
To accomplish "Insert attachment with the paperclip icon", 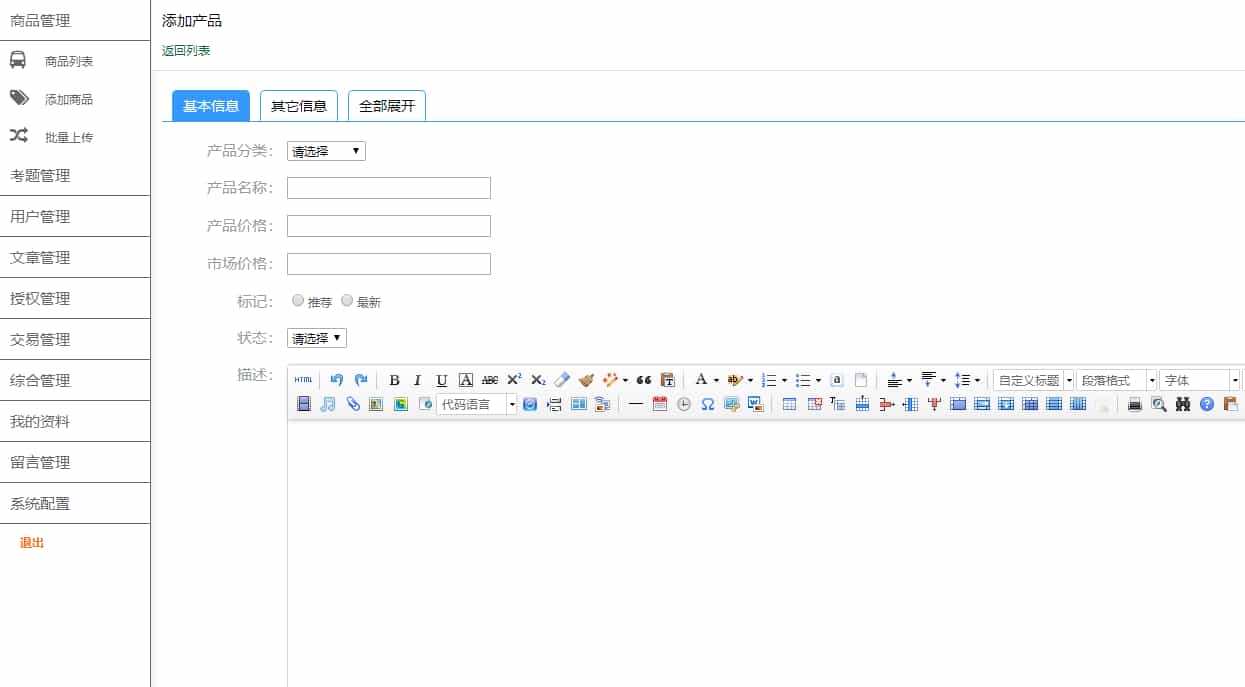I will [x=352, y=404].
